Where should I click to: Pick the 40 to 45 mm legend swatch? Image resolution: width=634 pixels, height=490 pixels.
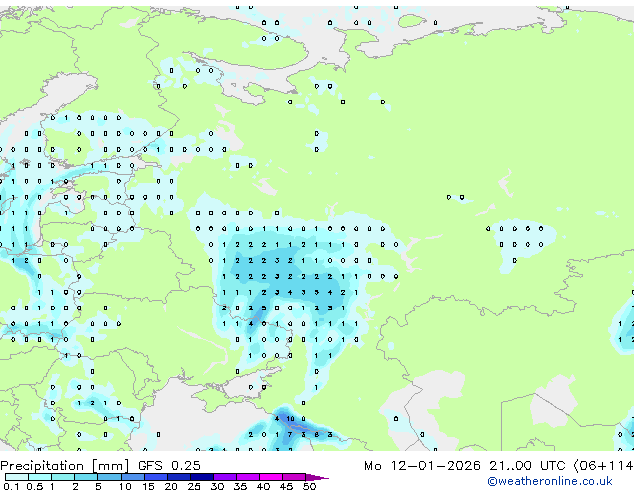271,477
